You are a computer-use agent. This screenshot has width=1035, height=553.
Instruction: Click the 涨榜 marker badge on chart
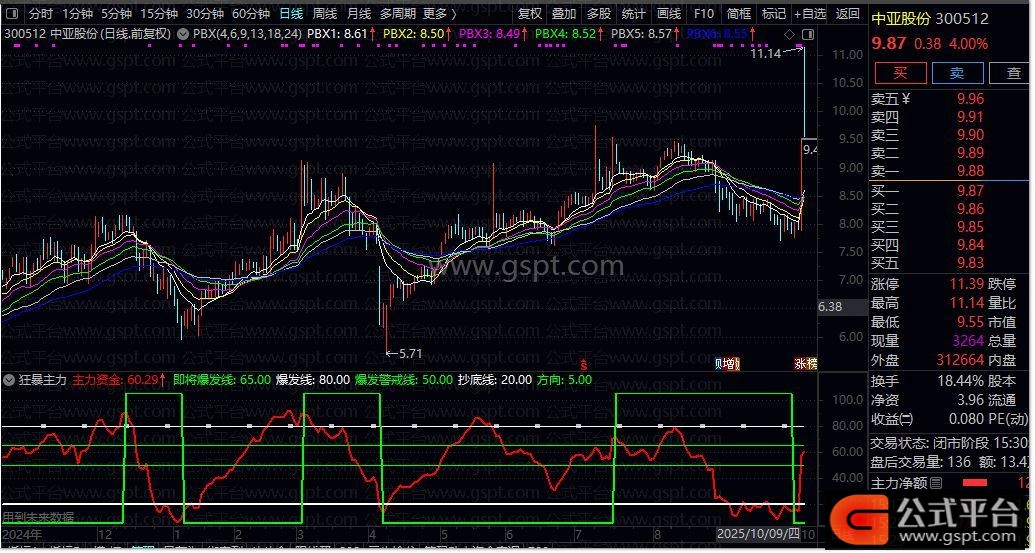click(805, 362)
